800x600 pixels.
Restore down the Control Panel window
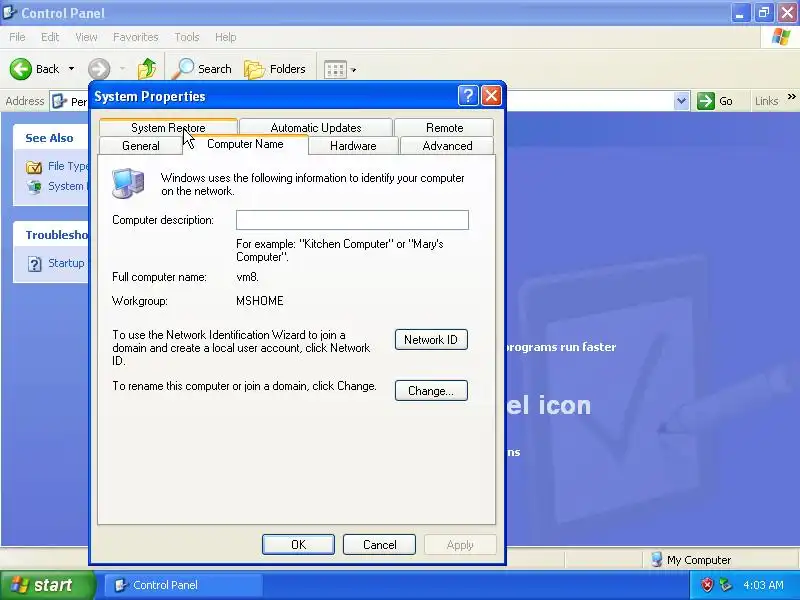(x=764, y=13)
